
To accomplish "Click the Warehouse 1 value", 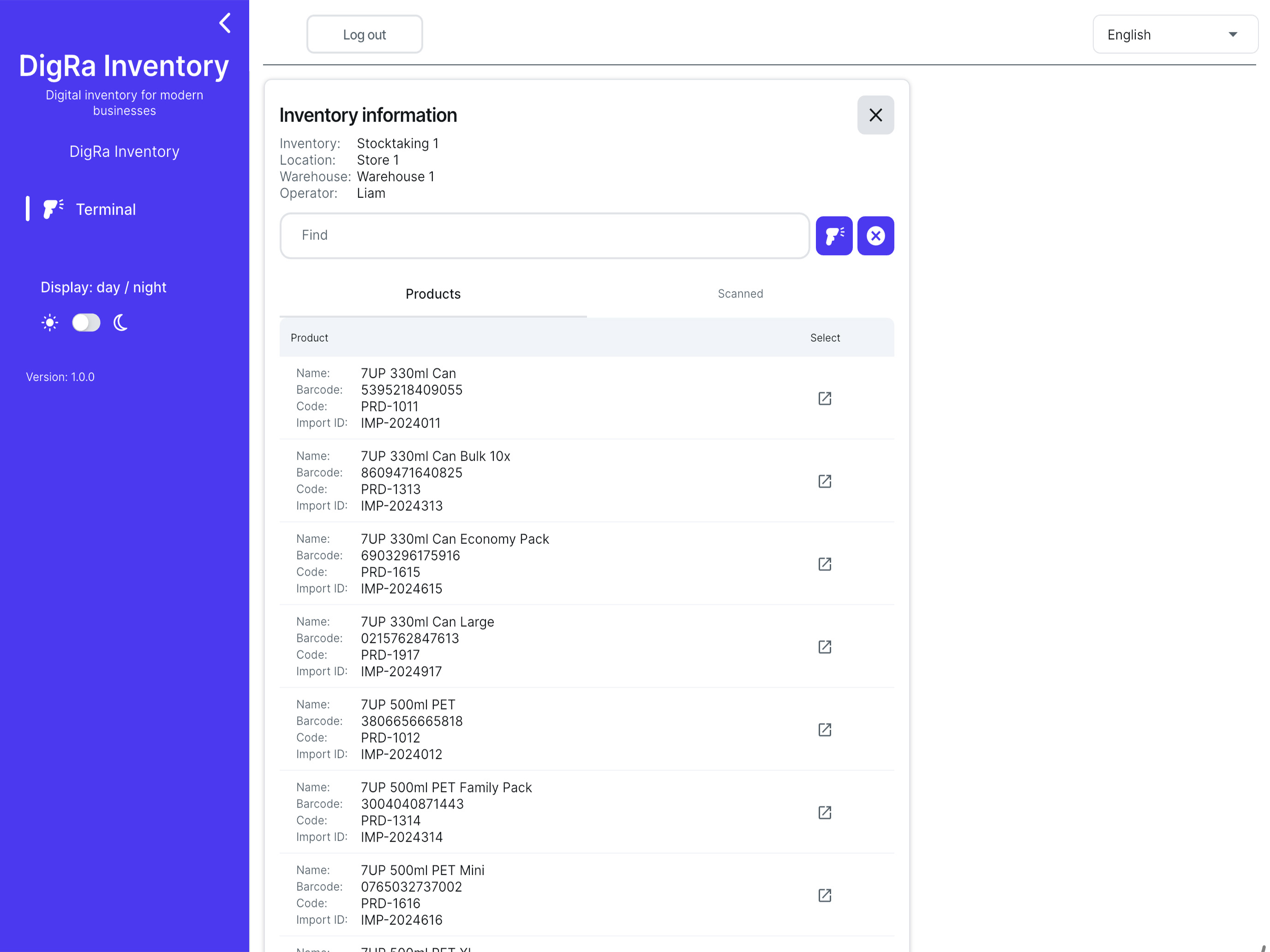I will pyautogui.click(x=395, y=177).
